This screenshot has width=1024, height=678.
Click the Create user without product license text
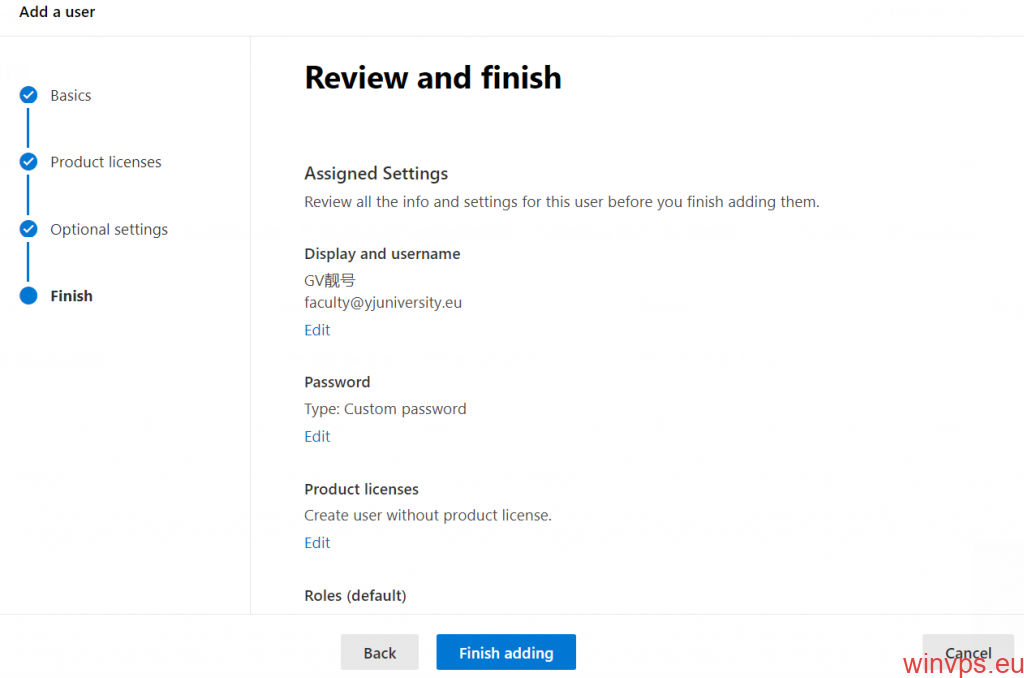[428, 516]
